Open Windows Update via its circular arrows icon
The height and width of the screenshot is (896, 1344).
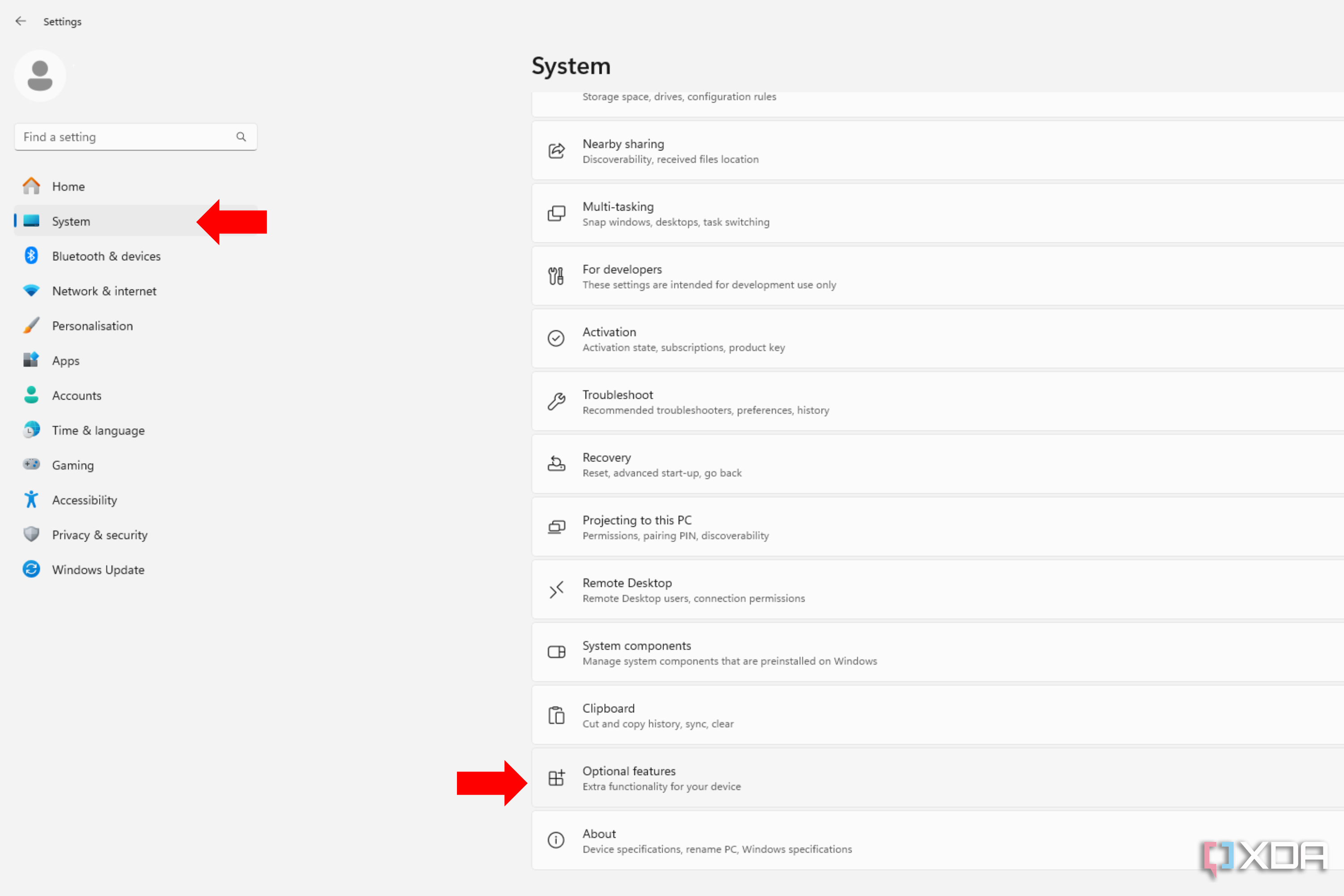(x=31, y=569)
